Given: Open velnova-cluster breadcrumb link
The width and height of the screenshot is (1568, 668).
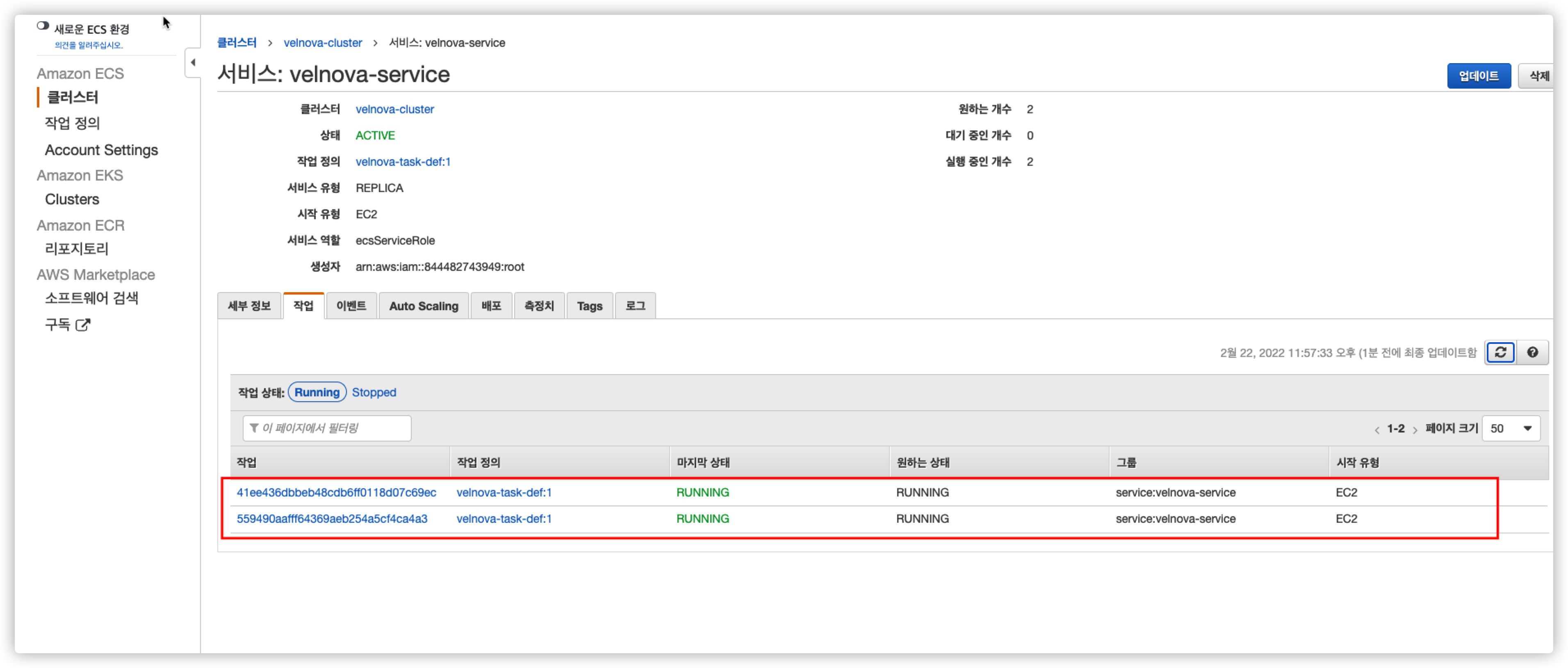Looking at the screenshot, I should (323, 43).
